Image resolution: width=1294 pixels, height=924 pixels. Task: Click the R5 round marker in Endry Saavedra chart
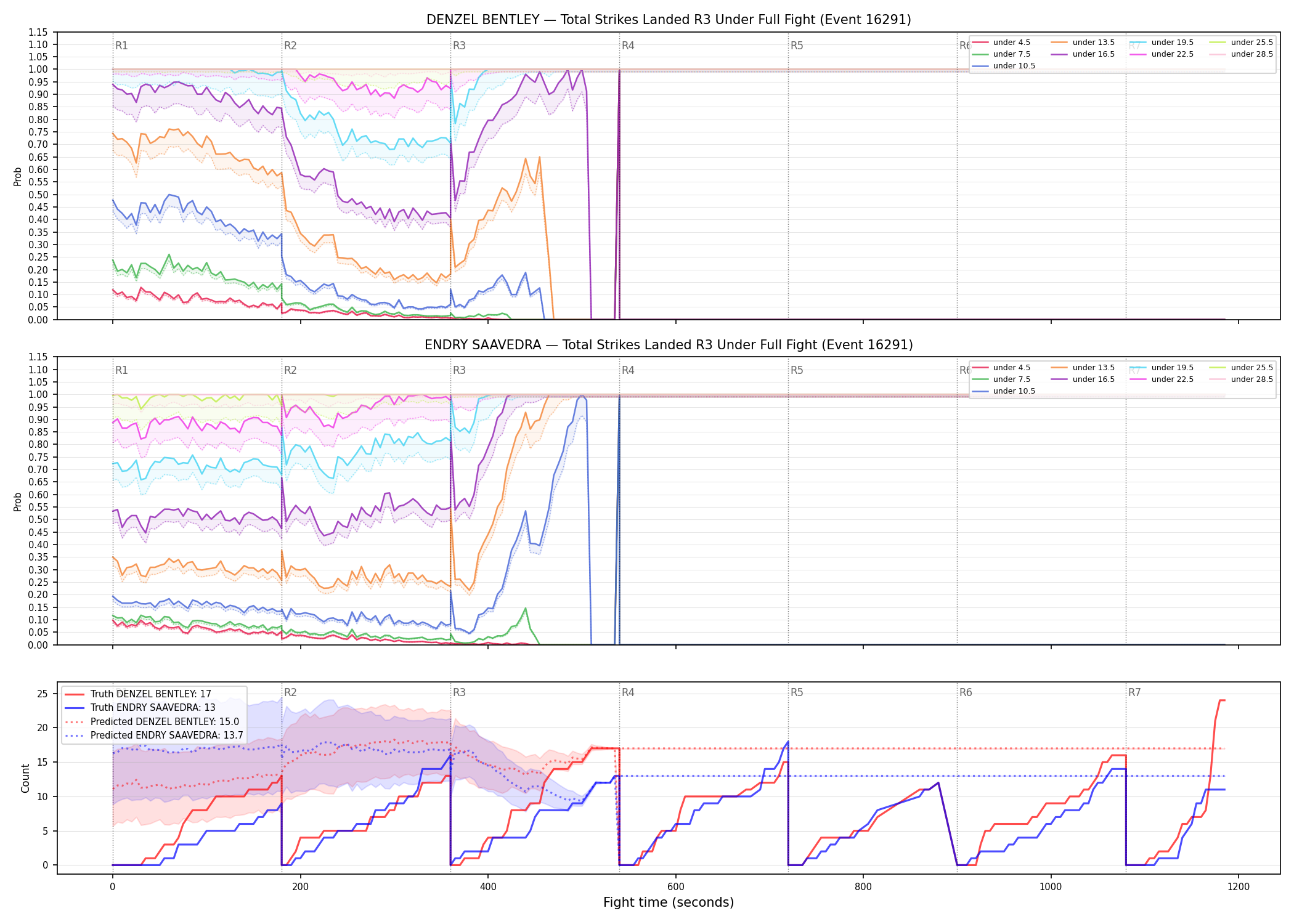797,370
